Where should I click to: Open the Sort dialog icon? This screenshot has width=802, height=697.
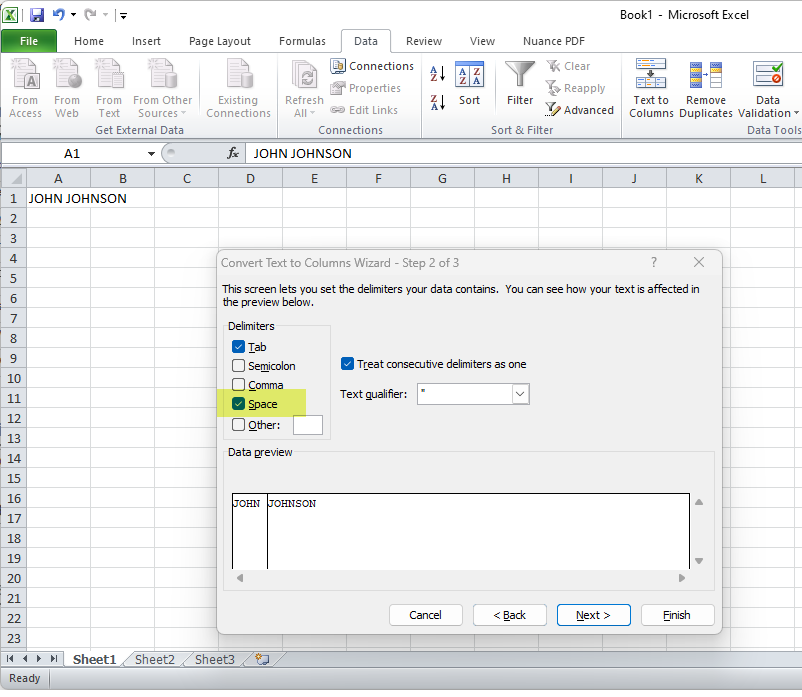469,76
